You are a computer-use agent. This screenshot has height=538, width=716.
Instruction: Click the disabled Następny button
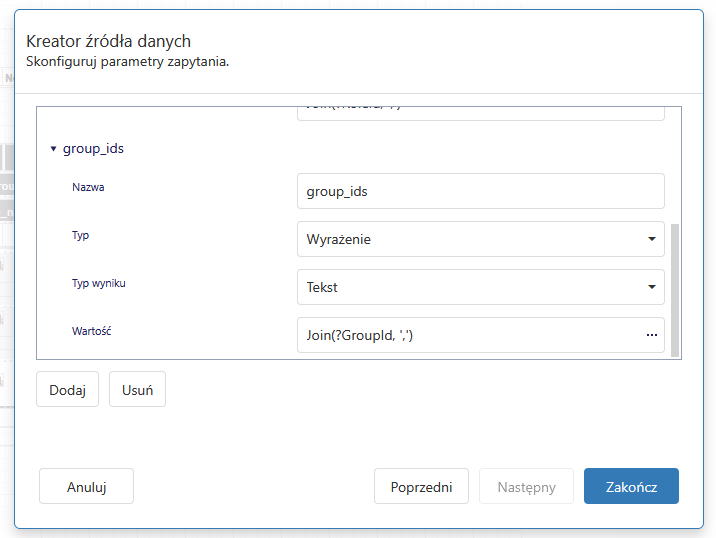(x=527, y=487)
